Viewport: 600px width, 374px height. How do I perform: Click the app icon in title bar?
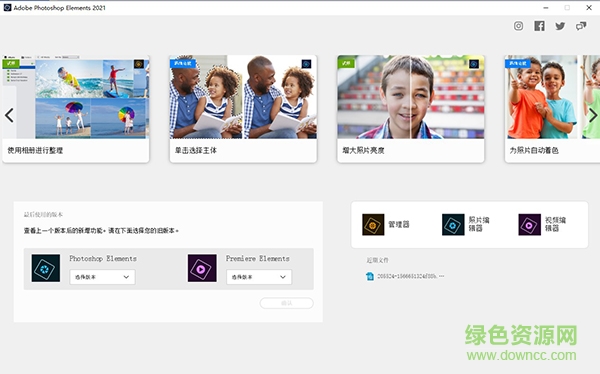[x=7, y=7]
